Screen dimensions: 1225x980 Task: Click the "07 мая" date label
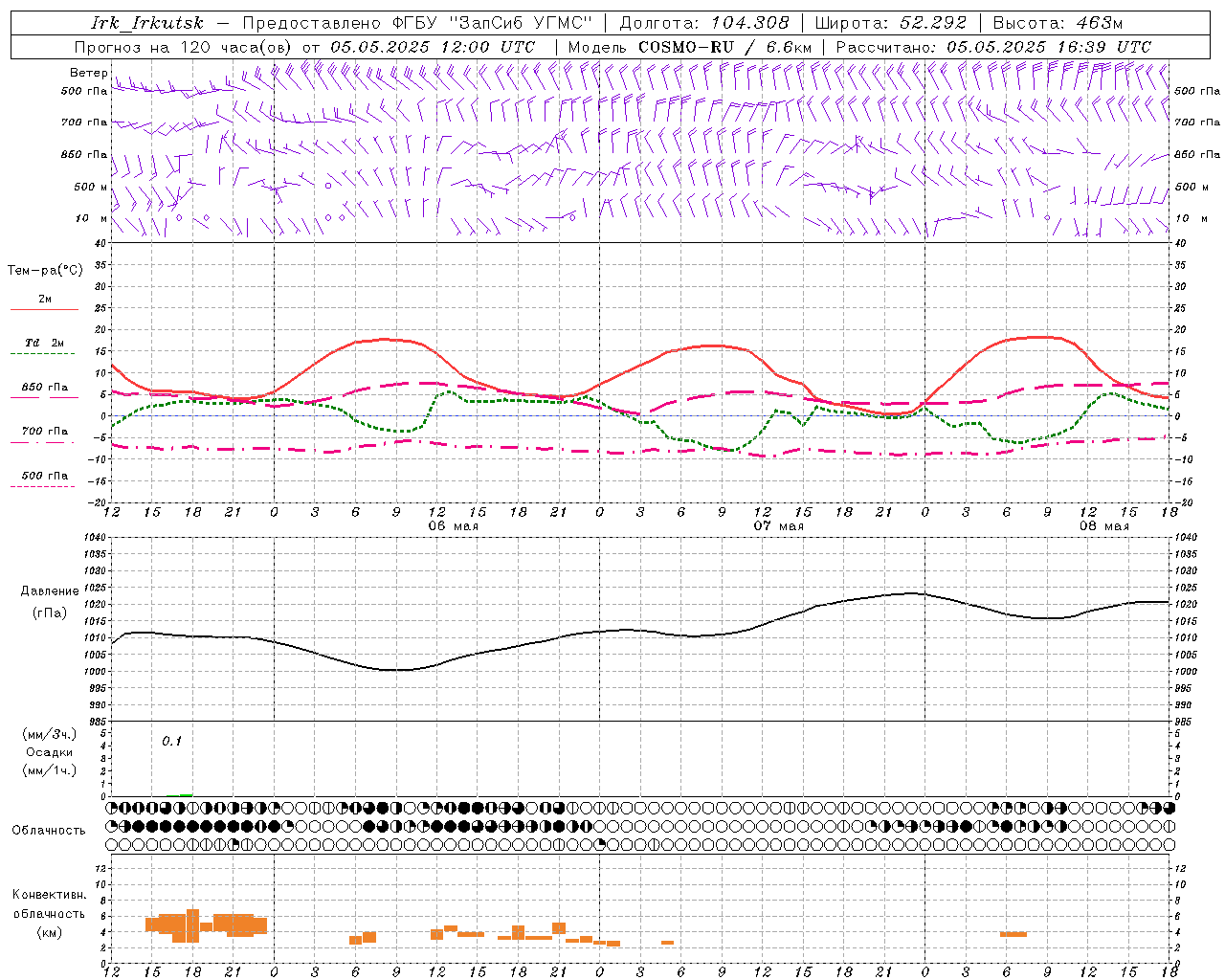(779, 526)
